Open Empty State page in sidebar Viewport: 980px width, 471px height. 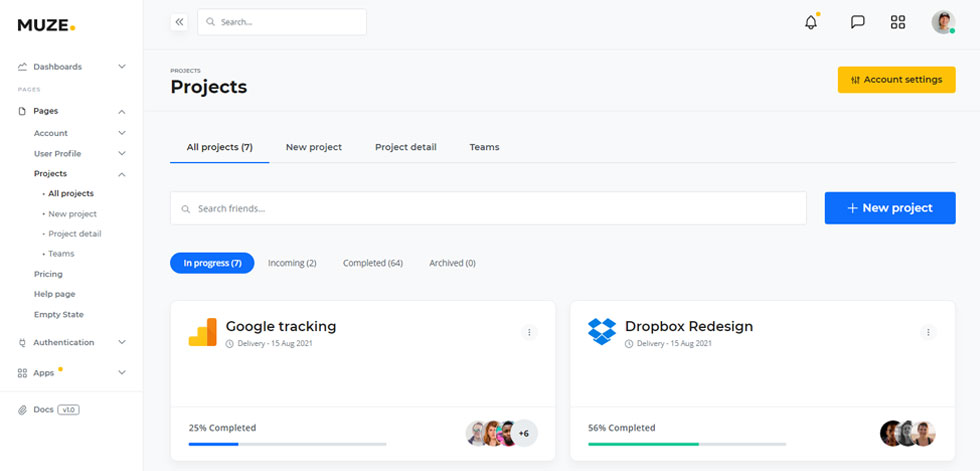[x=59, y=314]
